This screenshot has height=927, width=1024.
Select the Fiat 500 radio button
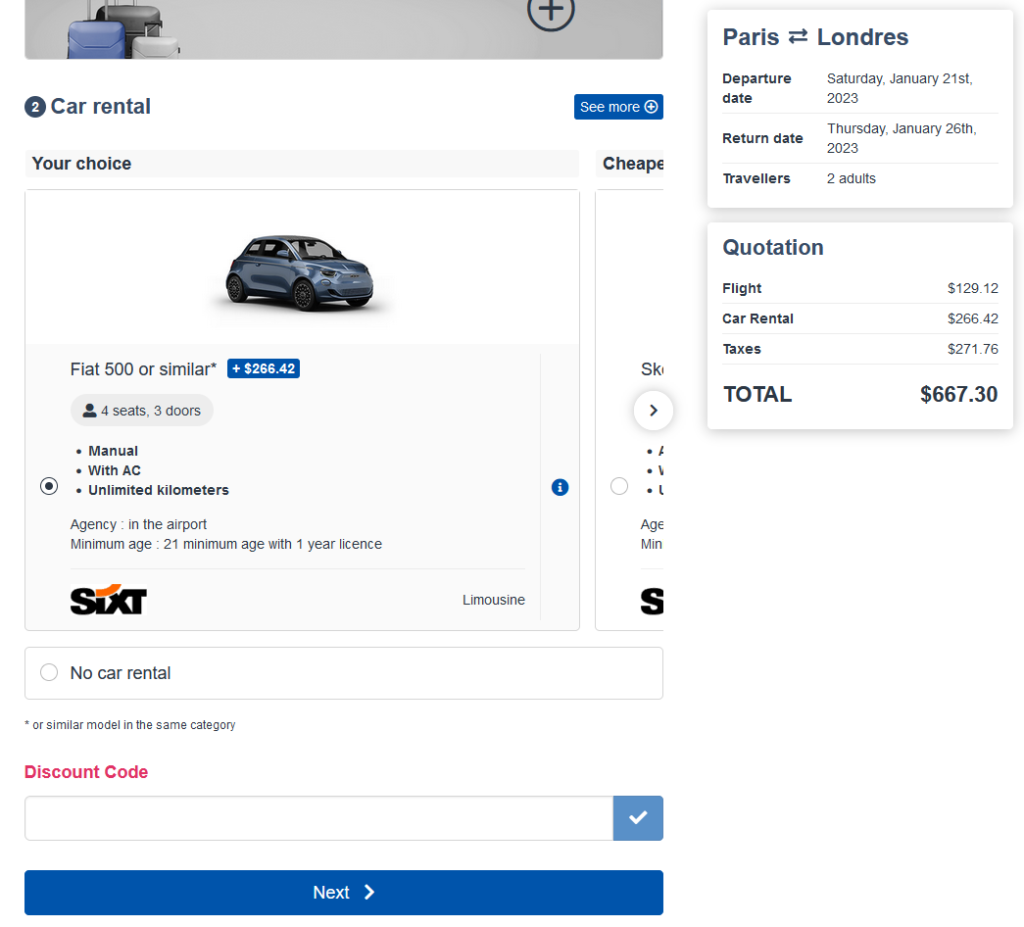49,486
